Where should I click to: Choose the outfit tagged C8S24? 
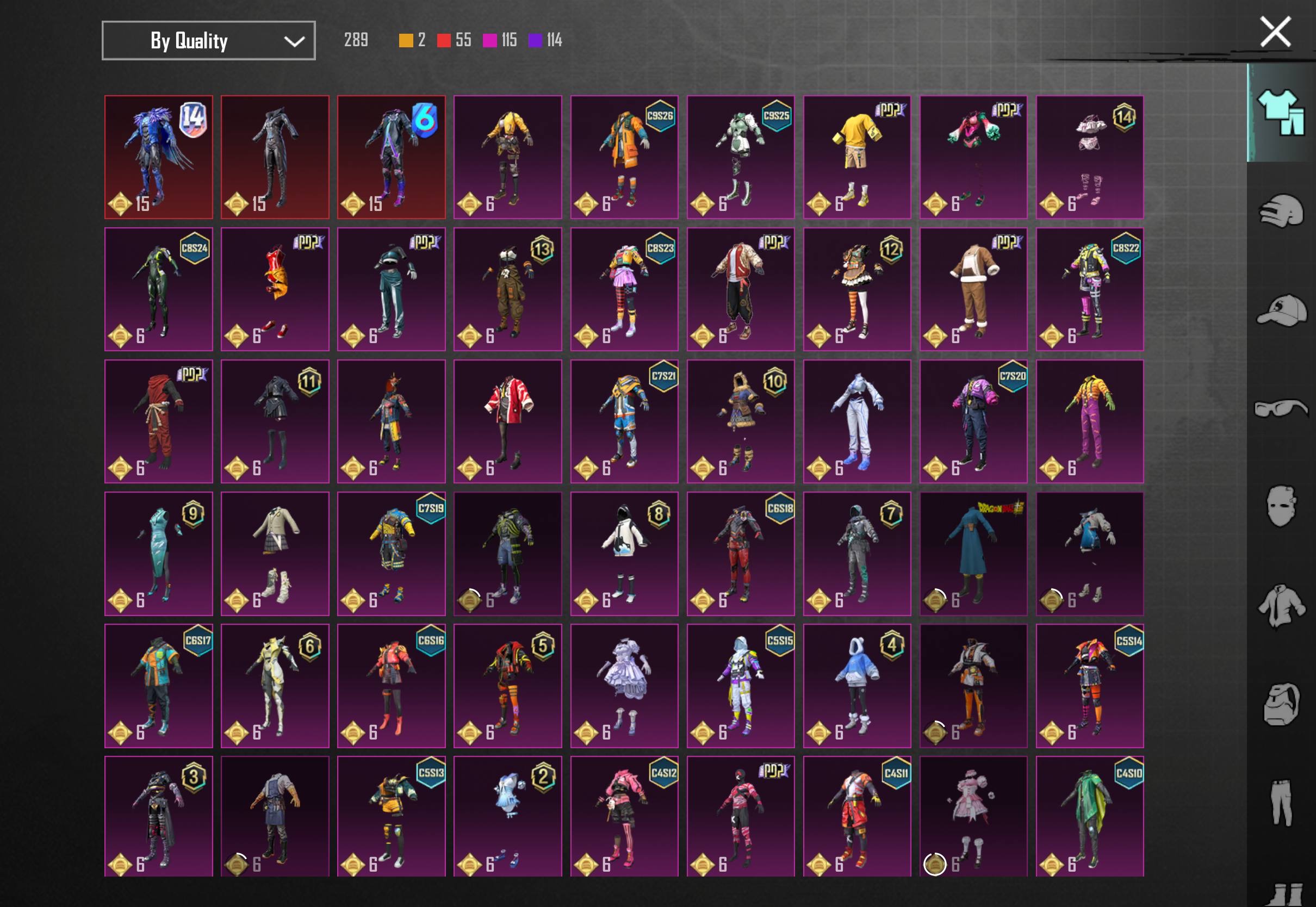pyautogui.click(x=159, y=289)
